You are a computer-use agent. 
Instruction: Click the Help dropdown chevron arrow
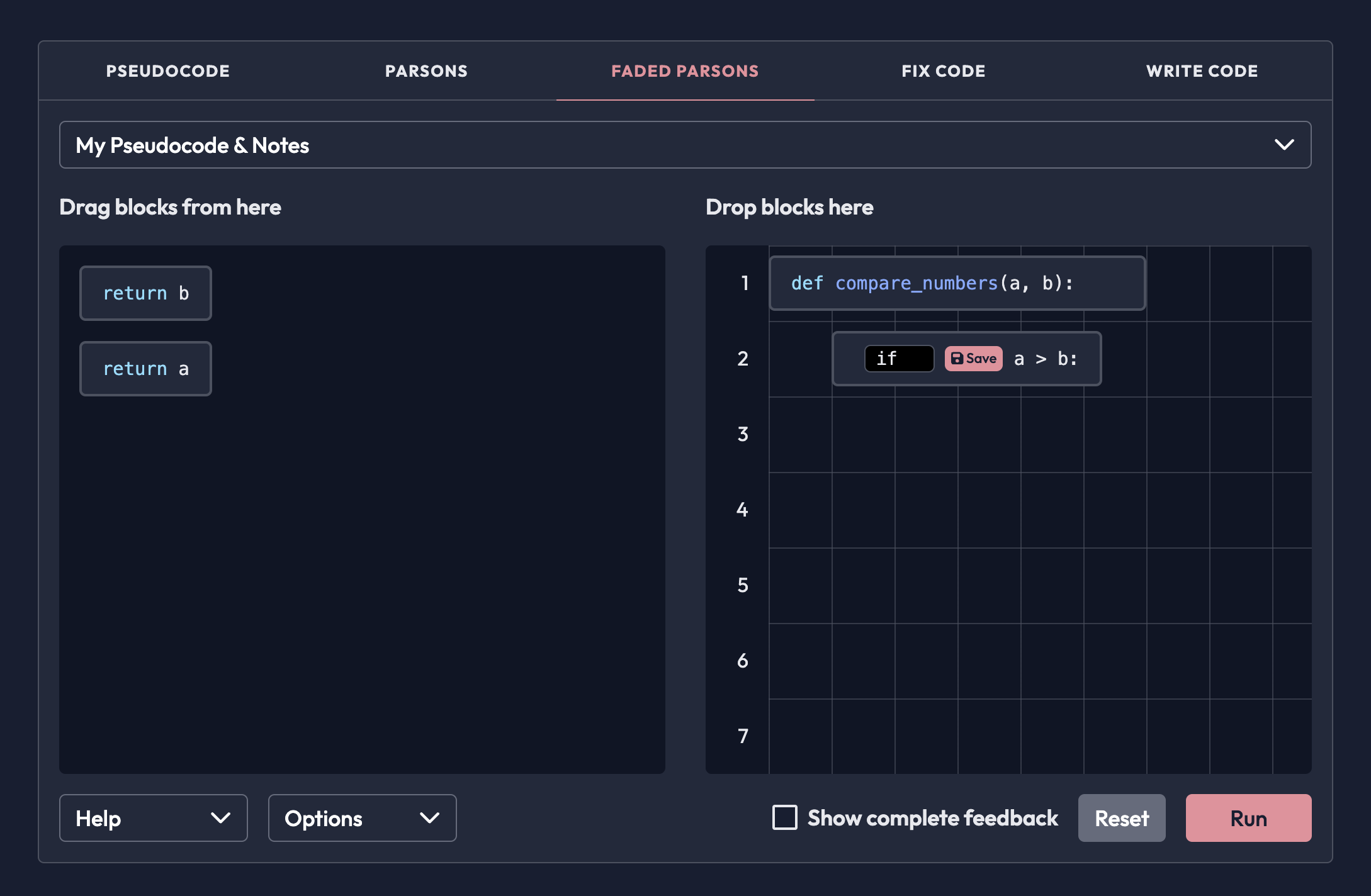click(x=220, y=818)
